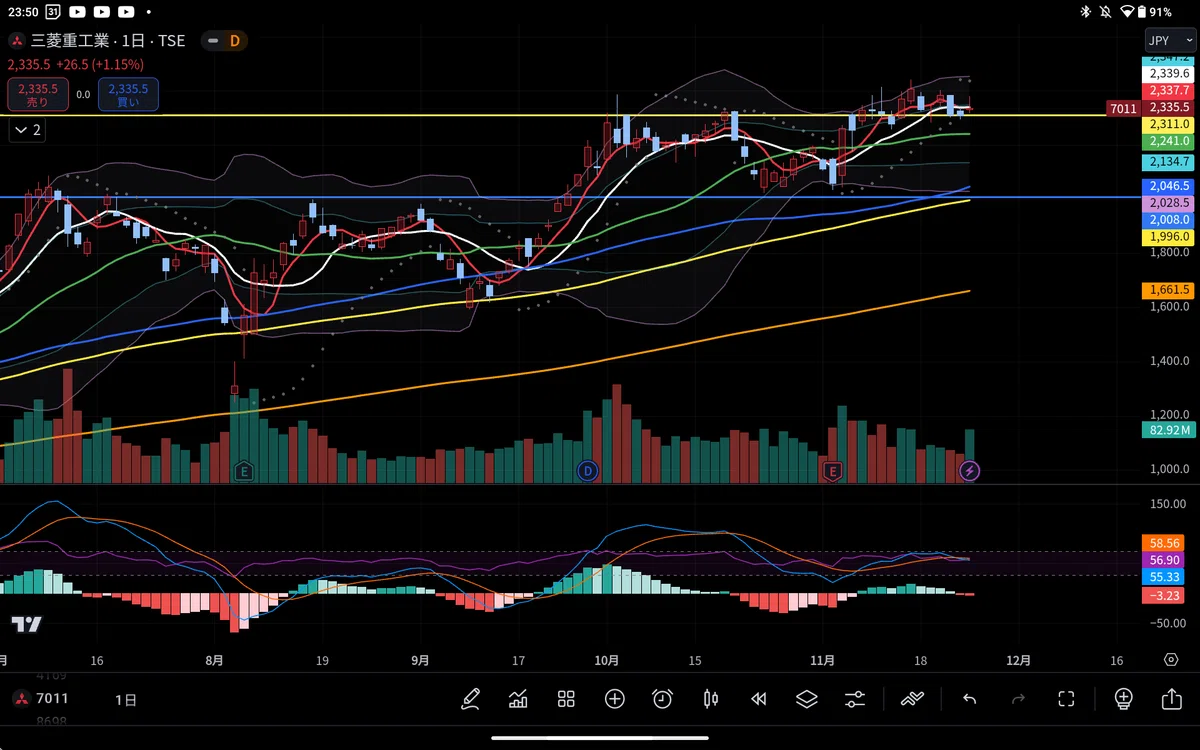The height and width of the screenshot is (750, 1200).
Task: Tap the TradingView logo watermark
Action: click(27, 624)
